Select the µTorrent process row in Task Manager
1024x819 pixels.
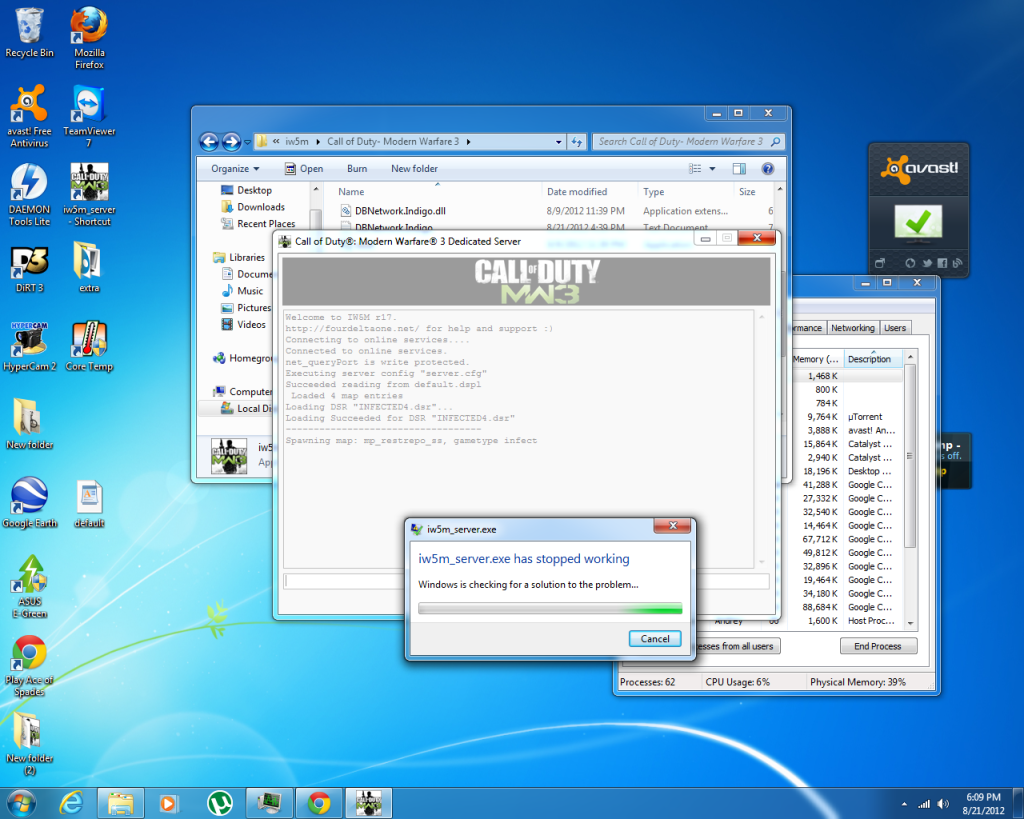coord(846,417)
